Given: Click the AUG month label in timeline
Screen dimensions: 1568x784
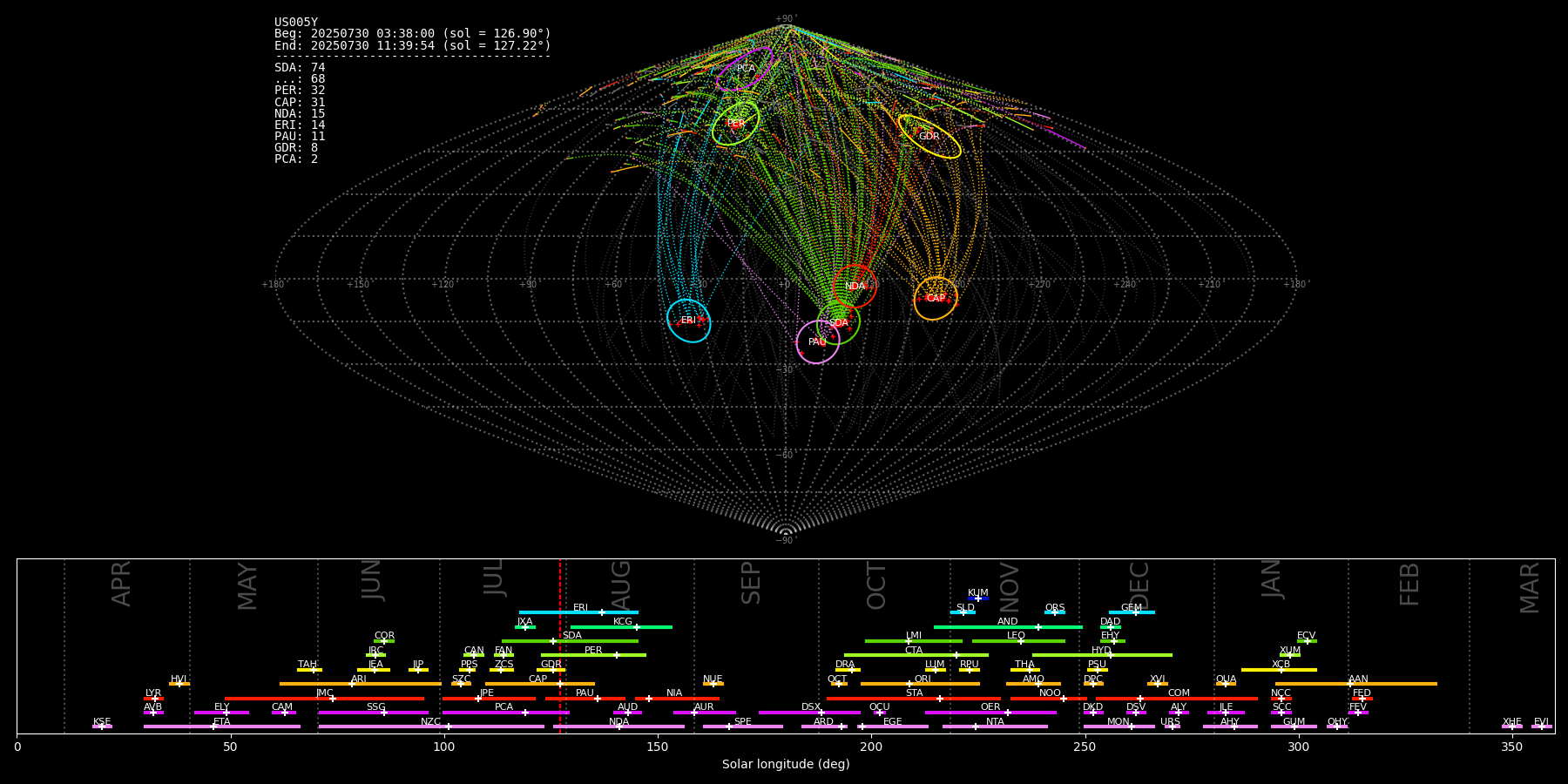Looking at the screenshot, I should [621, 585].
